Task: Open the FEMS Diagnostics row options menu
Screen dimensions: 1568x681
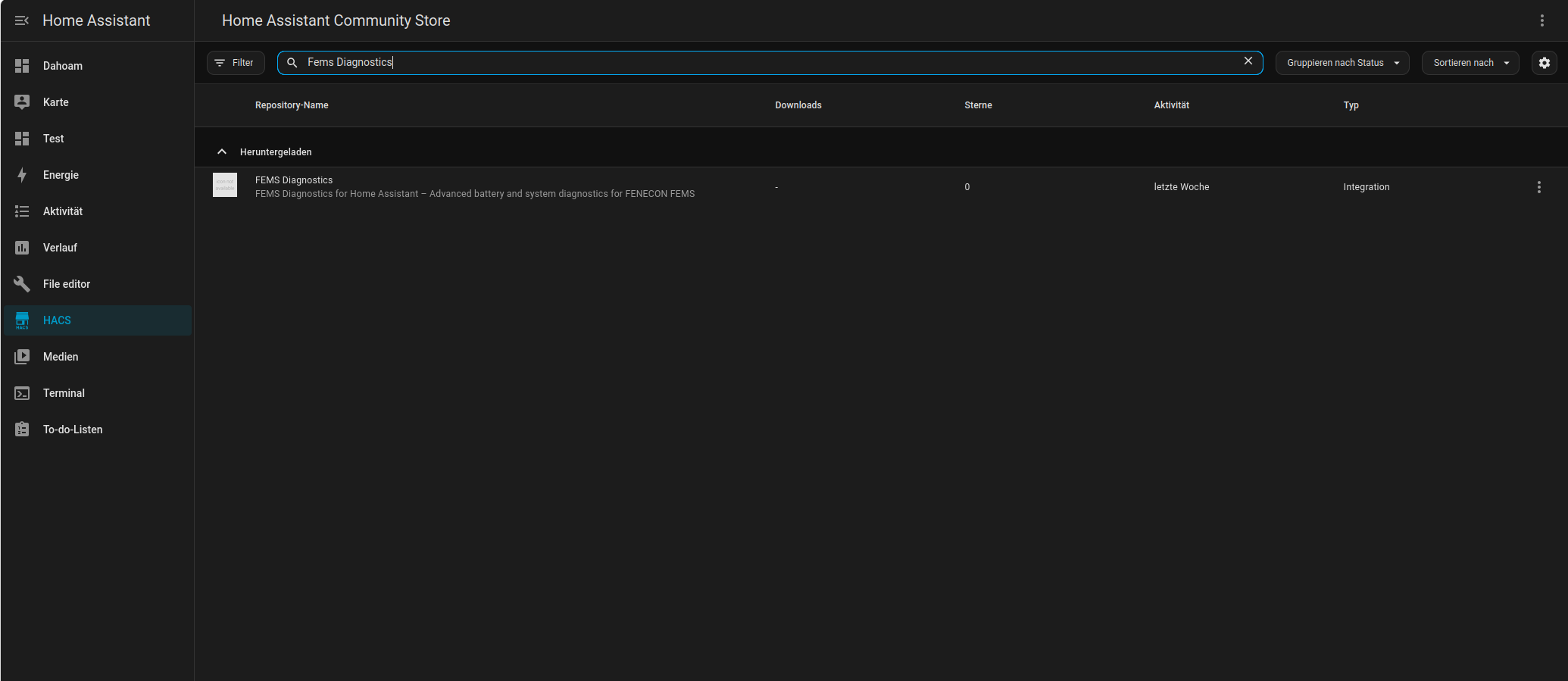Action: 1539,187
